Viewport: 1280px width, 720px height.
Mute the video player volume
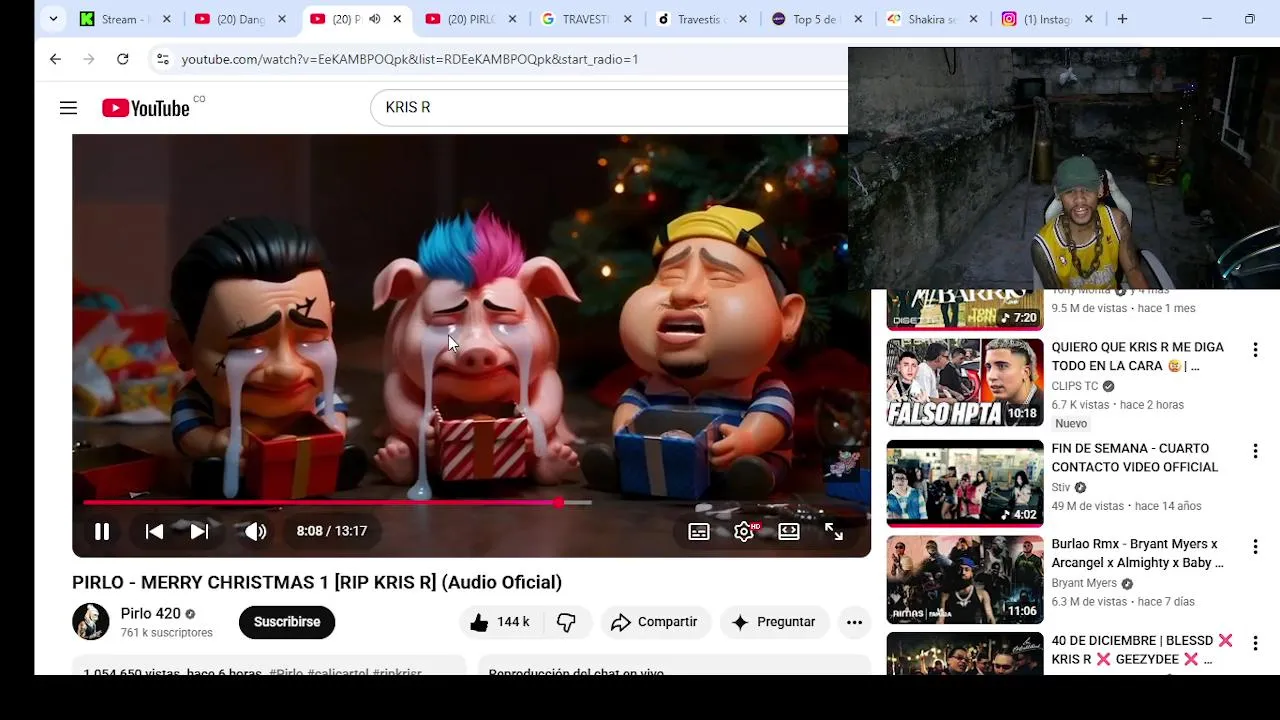point(256,531)
